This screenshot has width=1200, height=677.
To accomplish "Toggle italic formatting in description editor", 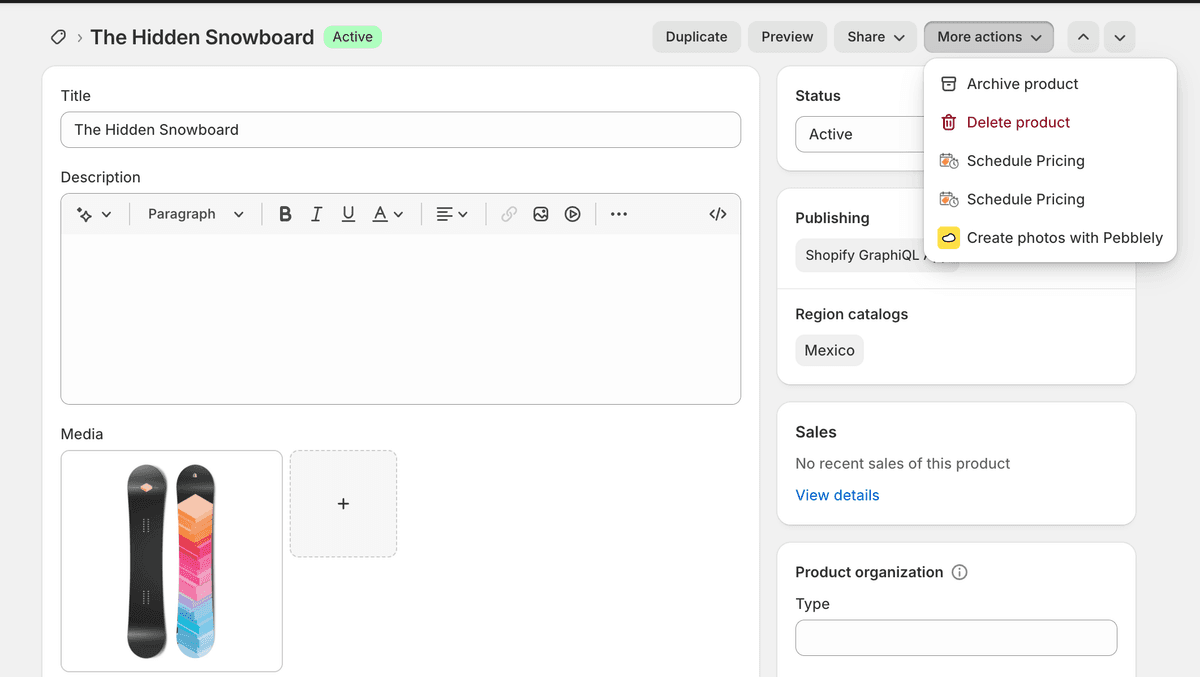I will point(316,214).
